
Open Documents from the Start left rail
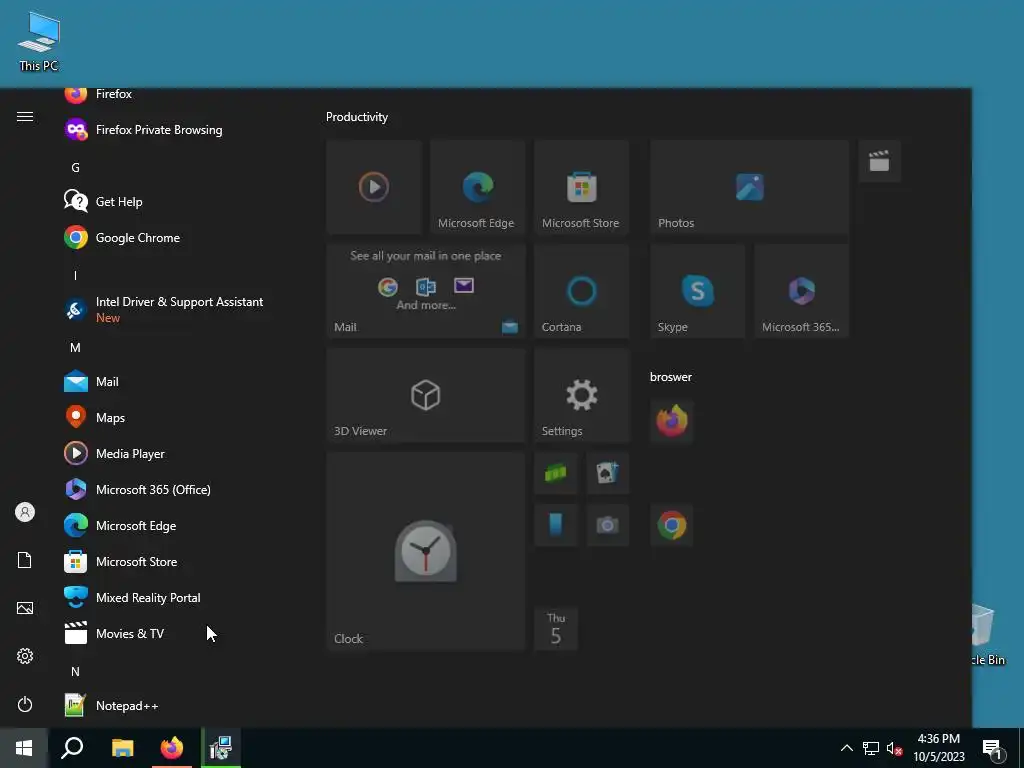pos(25,560)
